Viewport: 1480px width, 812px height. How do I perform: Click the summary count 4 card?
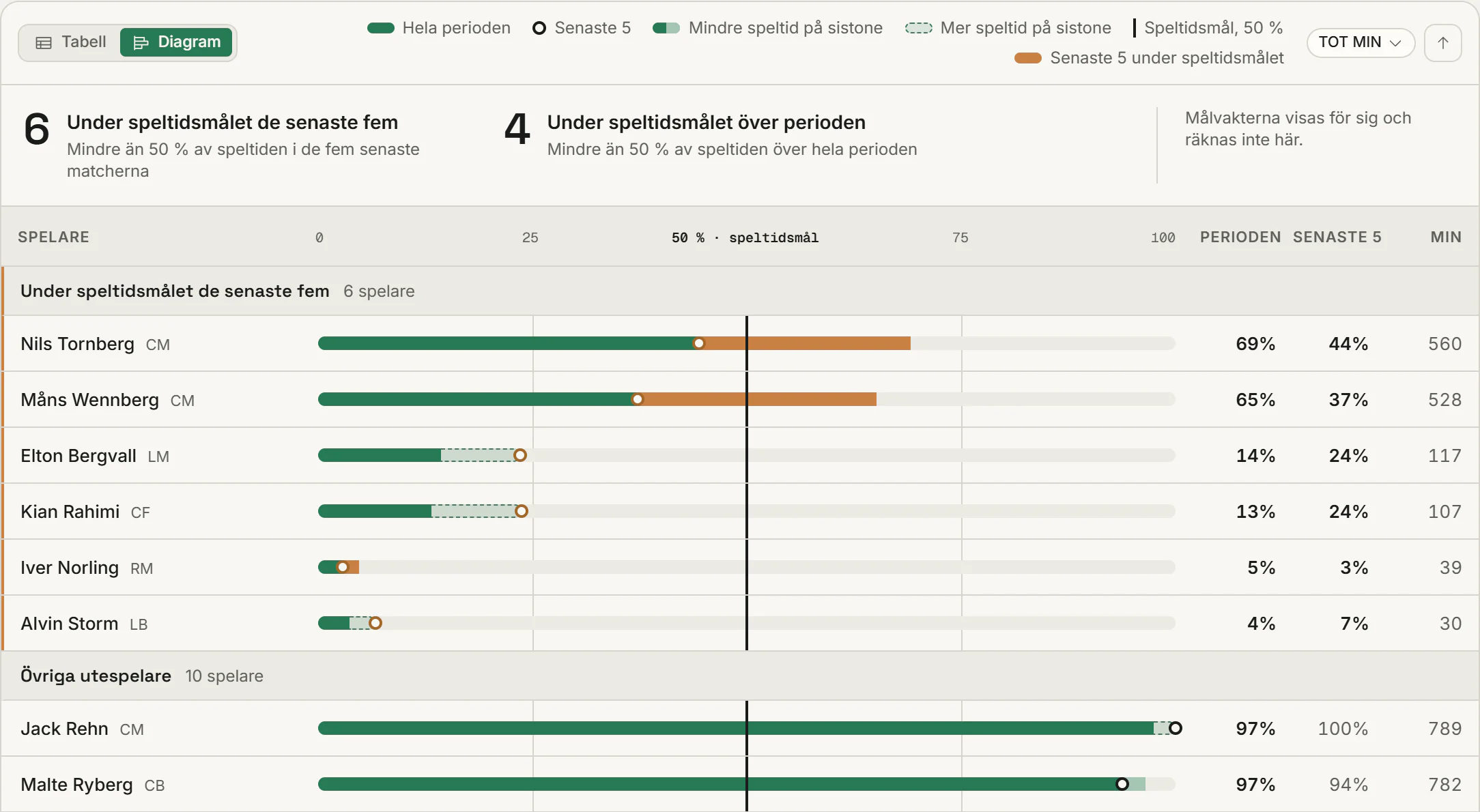pyautogui.click(x=710, y=135)
